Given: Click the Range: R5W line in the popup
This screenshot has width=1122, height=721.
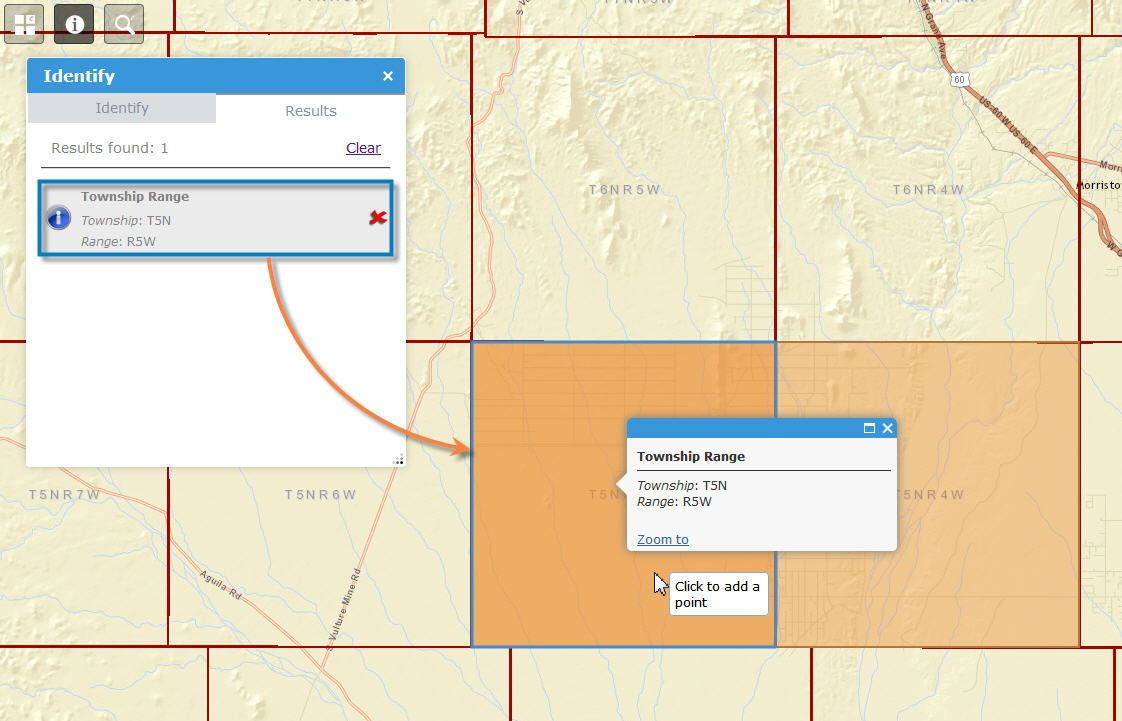Looking at the screenshot, I should 674,501.
